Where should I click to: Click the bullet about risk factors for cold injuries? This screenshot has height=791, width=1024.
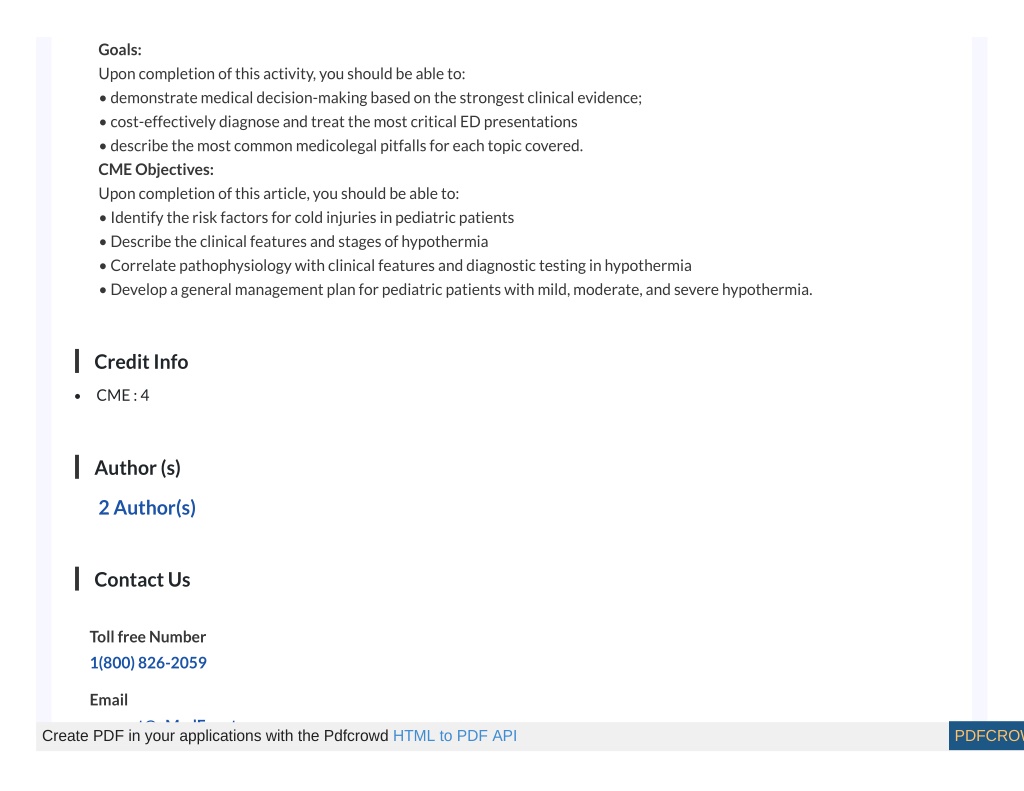coord(306,218)
